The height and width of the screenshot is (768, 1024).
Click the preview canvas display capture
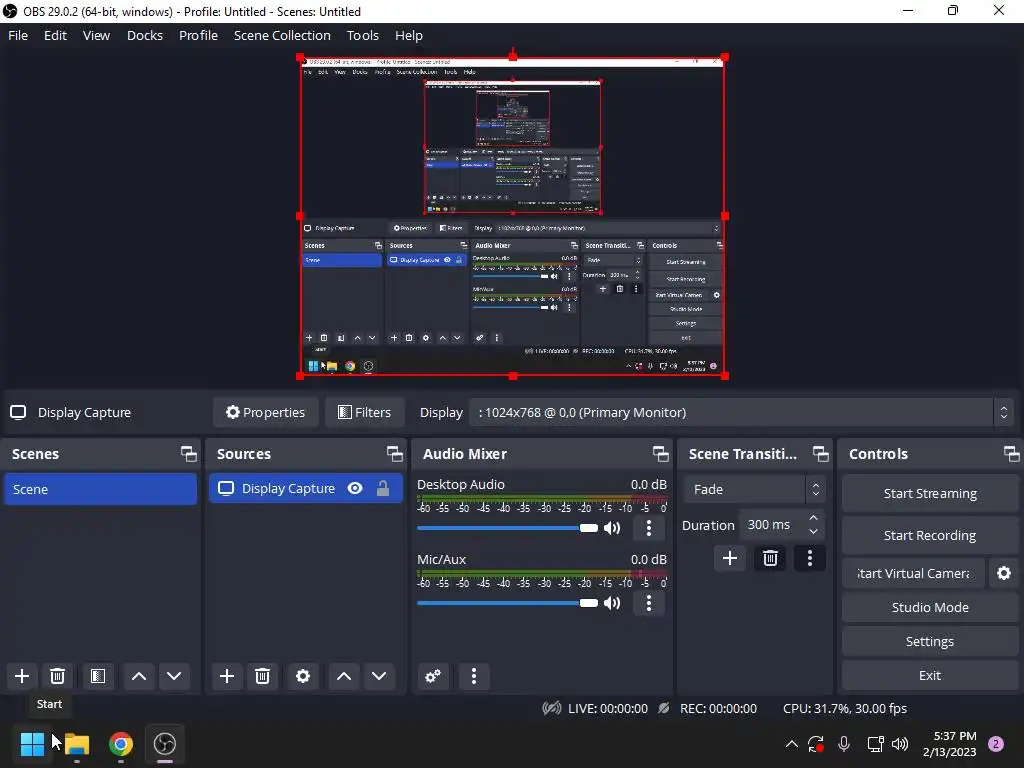[513, 216]
